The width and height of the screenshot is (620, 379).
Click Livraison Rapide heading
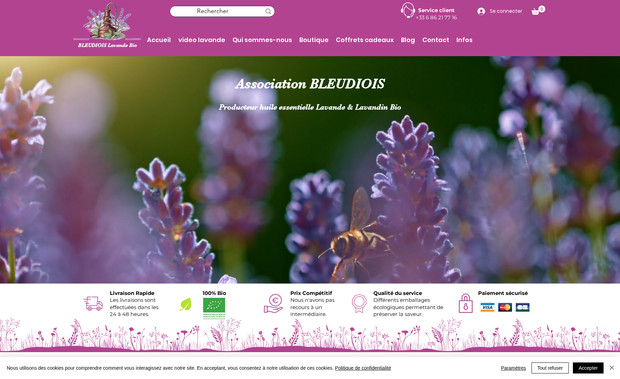(x=132, y=293)
